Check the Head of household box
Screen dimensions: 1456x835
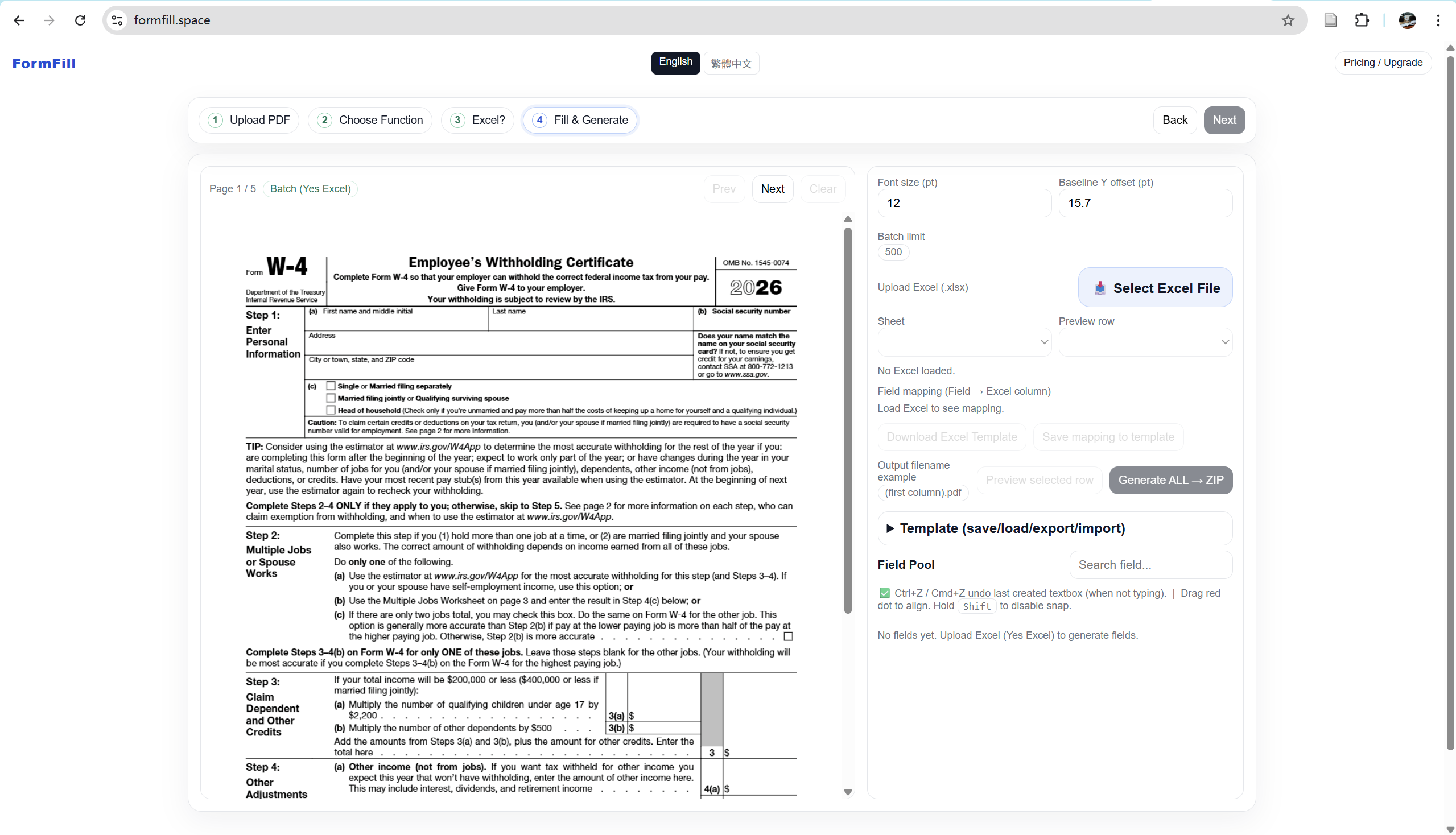(x=331, y=410)
